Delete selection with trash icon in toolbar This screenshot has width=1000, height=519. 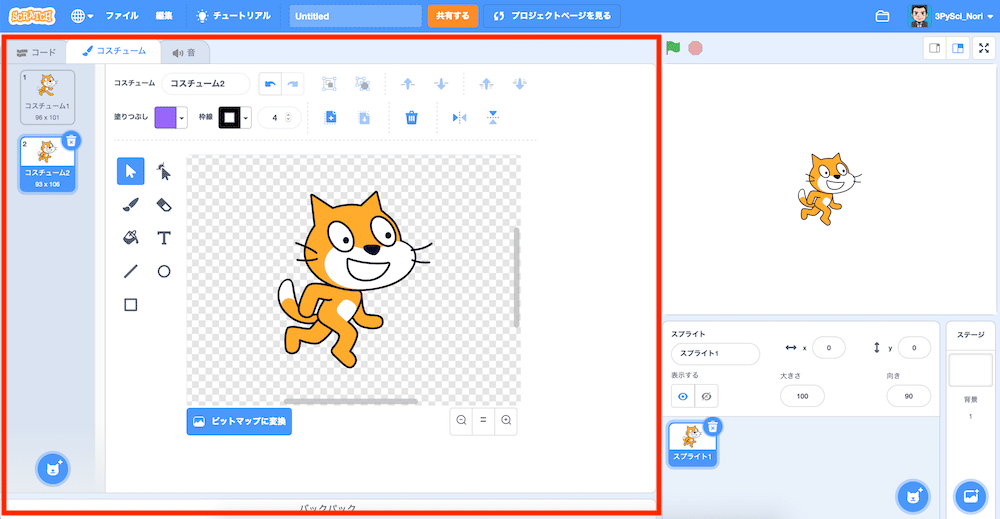click(412, 117)
